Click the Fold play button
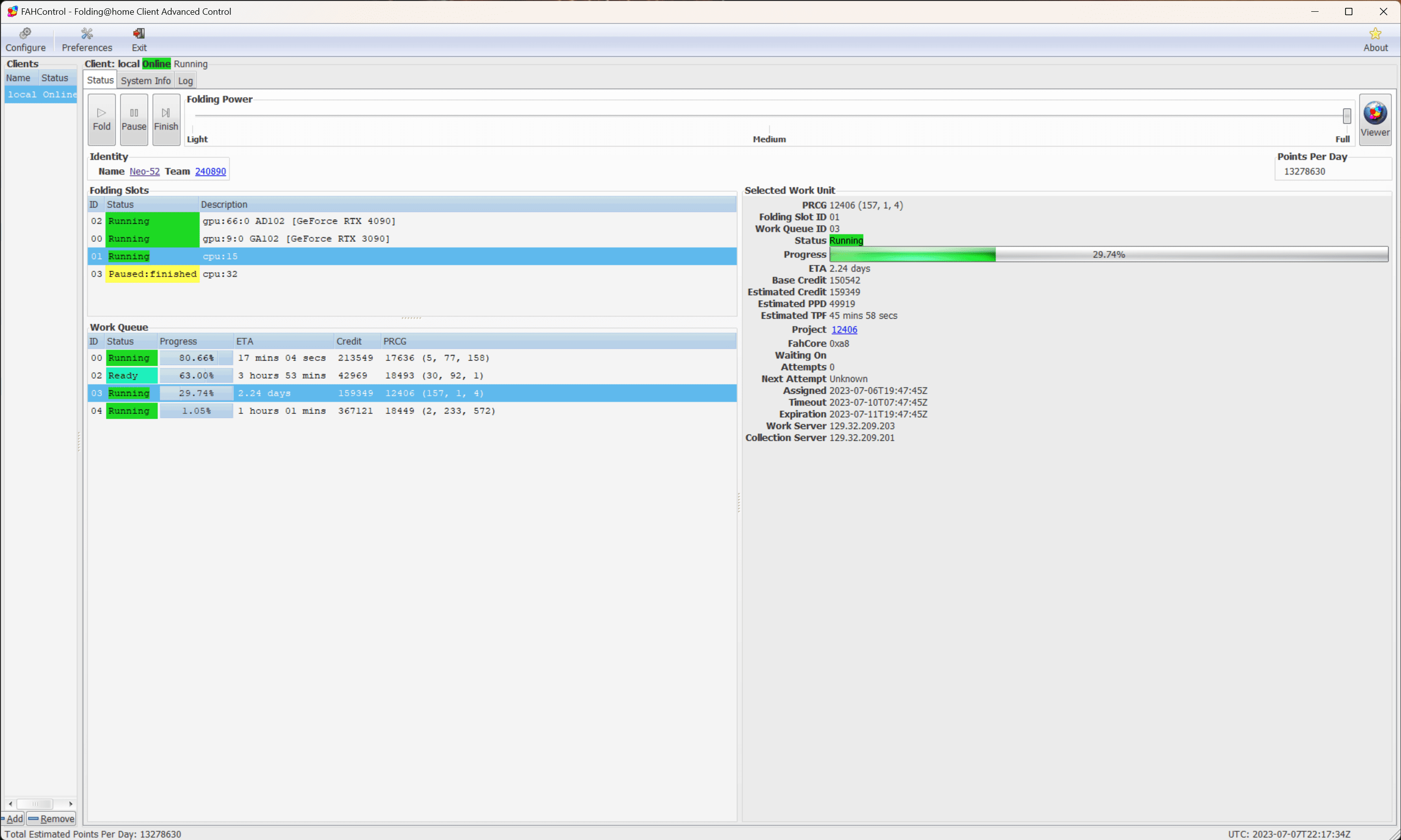 pyautogui.click(x=102, y=120)
